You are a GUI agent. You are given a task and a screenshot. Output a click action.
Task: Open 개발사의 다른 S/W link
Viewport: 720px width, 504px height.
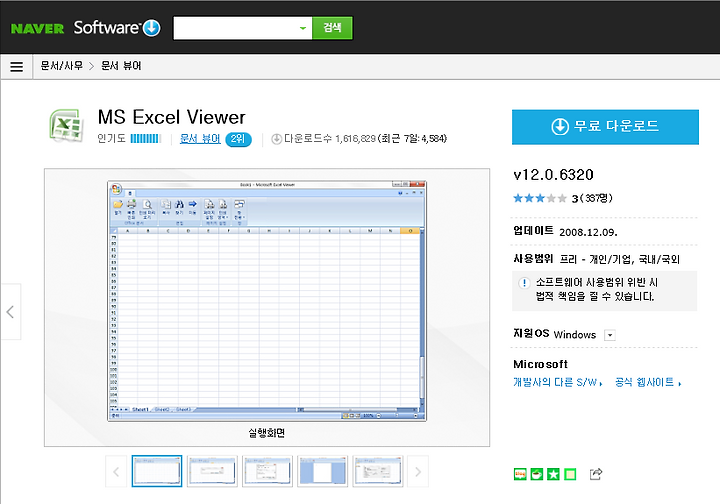click(x=557, y=382)
